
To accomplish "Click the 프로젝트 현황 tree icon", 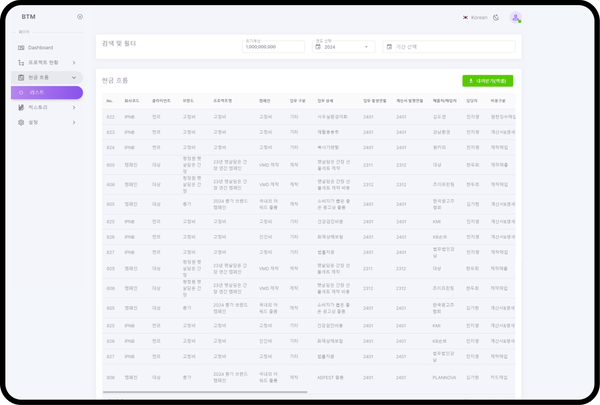I will click(x=21, y=62).
